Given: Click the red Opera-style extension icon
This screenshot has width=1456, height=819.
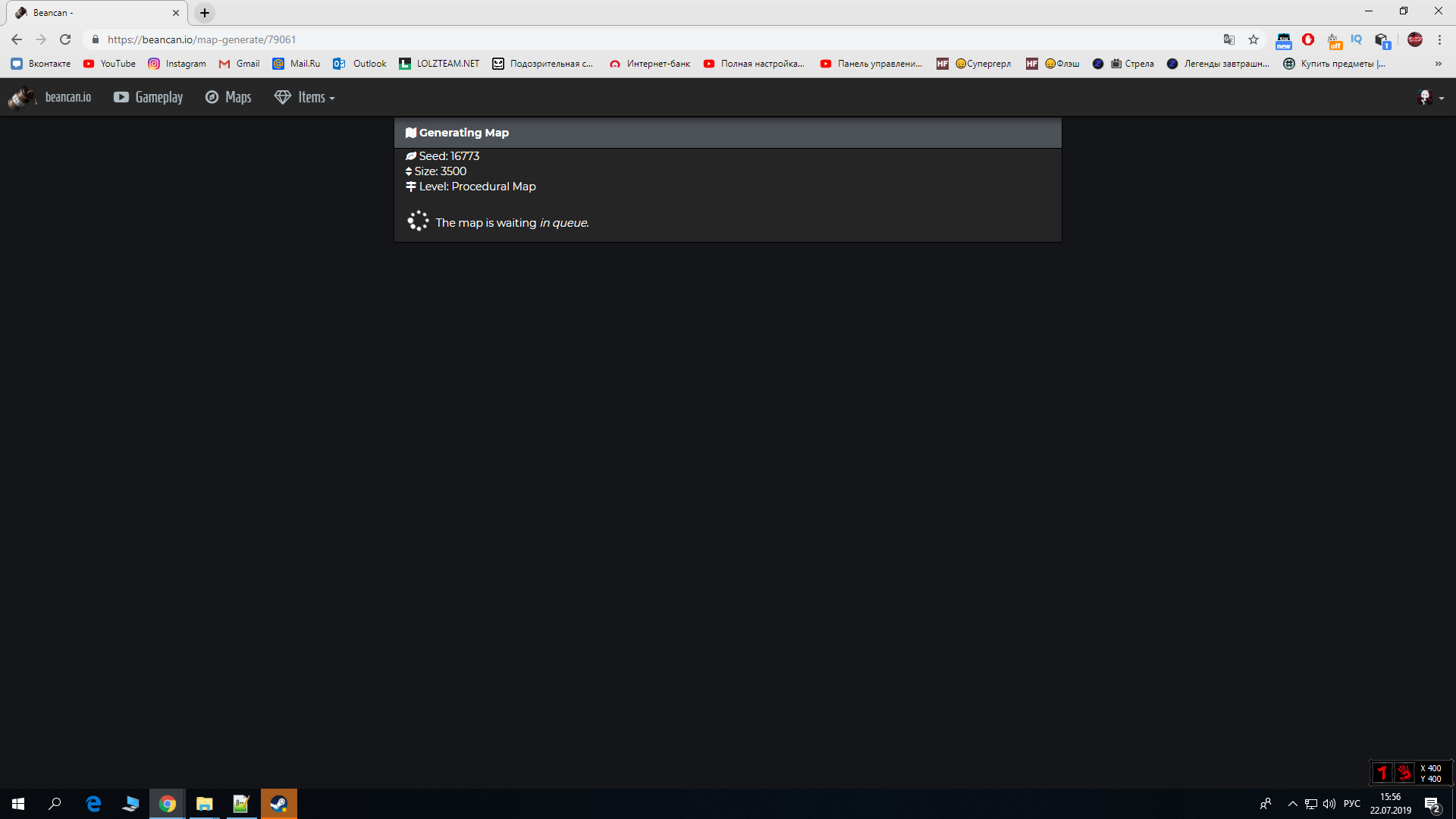Looking at the screenshot, I should click(x=1308, y=39).
